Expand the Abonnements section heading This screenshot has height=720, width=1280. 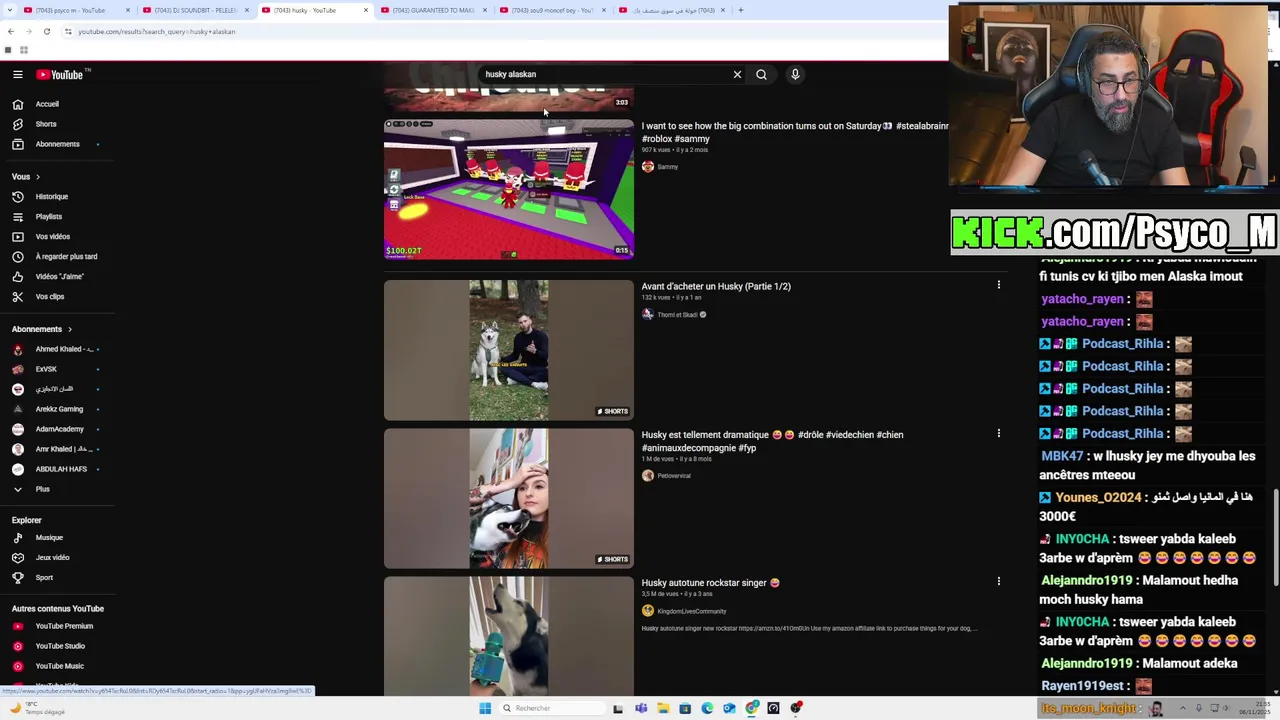click(42, 329)
